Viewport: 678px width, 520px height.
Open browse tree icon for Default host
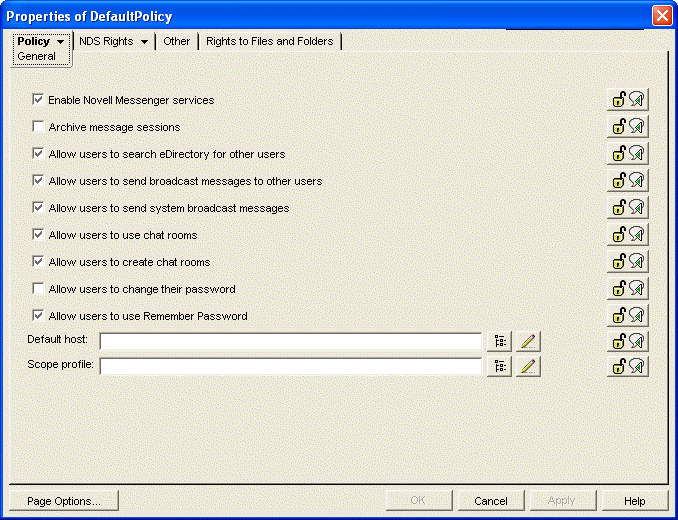coord(499,341)
